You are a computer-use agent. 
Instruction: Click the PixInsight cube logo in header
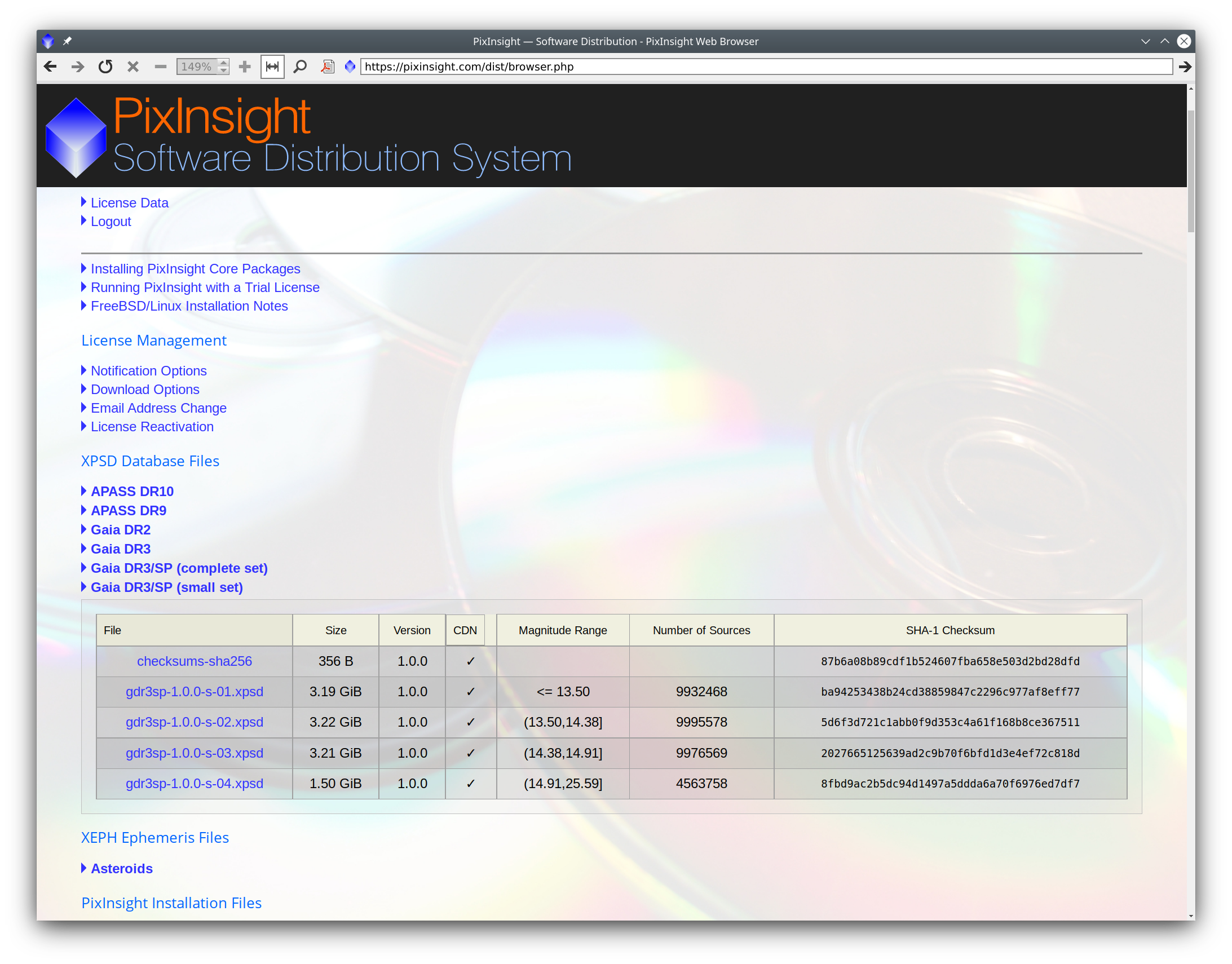point(76,137)
